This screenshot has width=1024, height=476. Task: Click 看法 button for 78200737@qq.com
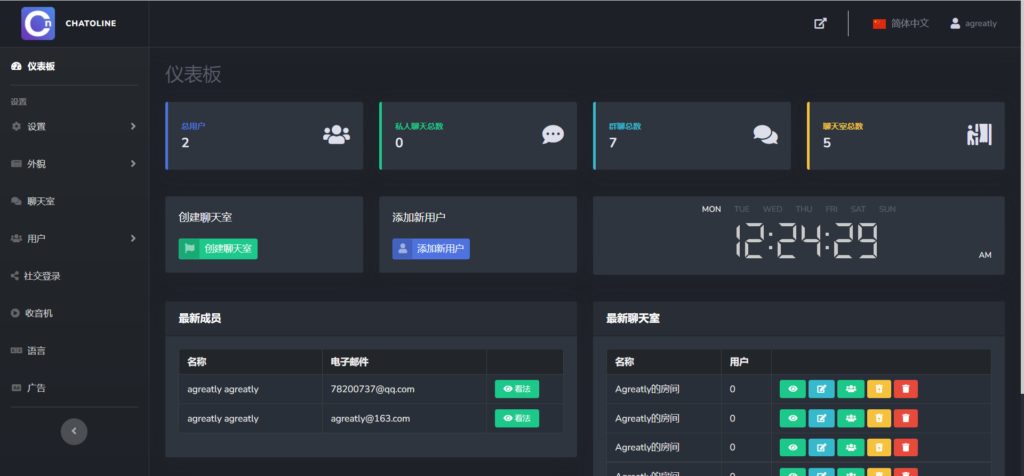516,389
